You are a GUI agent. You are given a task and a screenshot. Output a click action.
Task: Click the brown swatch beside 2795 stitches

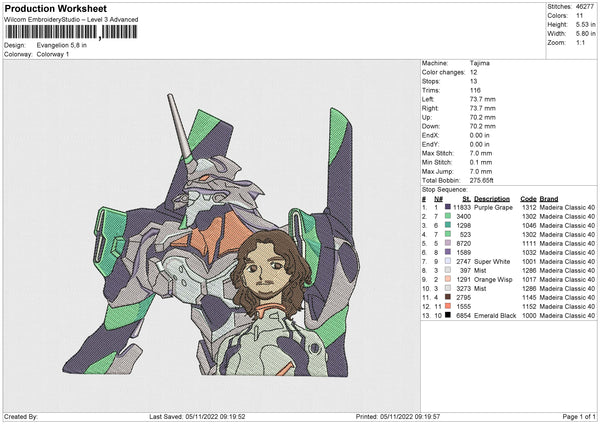point(448,297)
